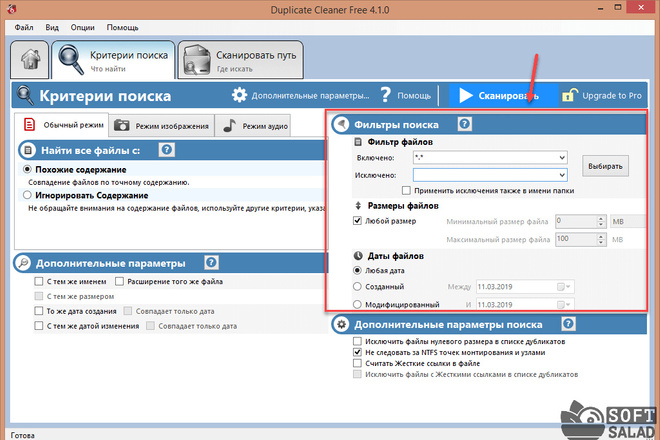Enable the С тем же именем checkbox
660x440 pixels.
(x=39, y=281)
